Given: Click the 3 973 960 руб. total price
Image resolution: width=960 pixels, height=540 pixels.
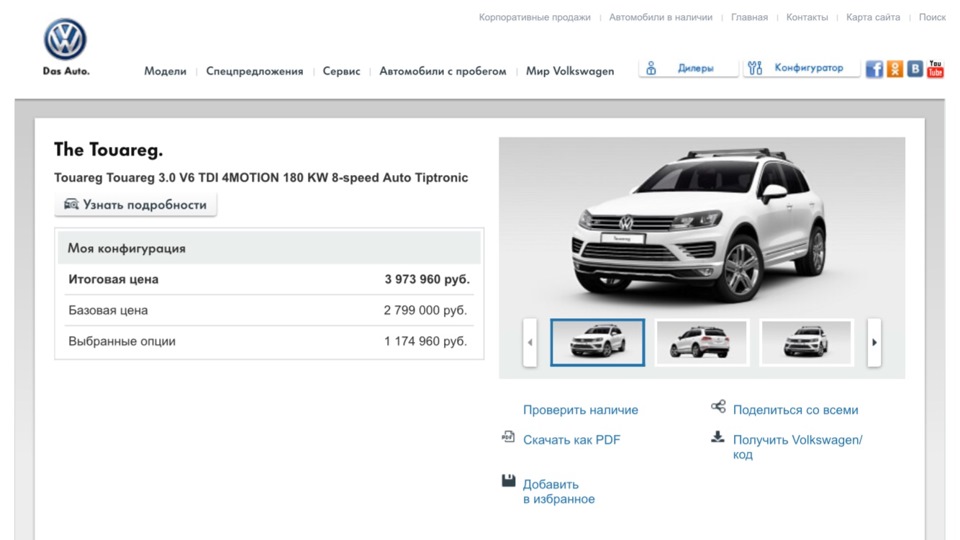Looking at the screenshot, I should coord(427,279).
